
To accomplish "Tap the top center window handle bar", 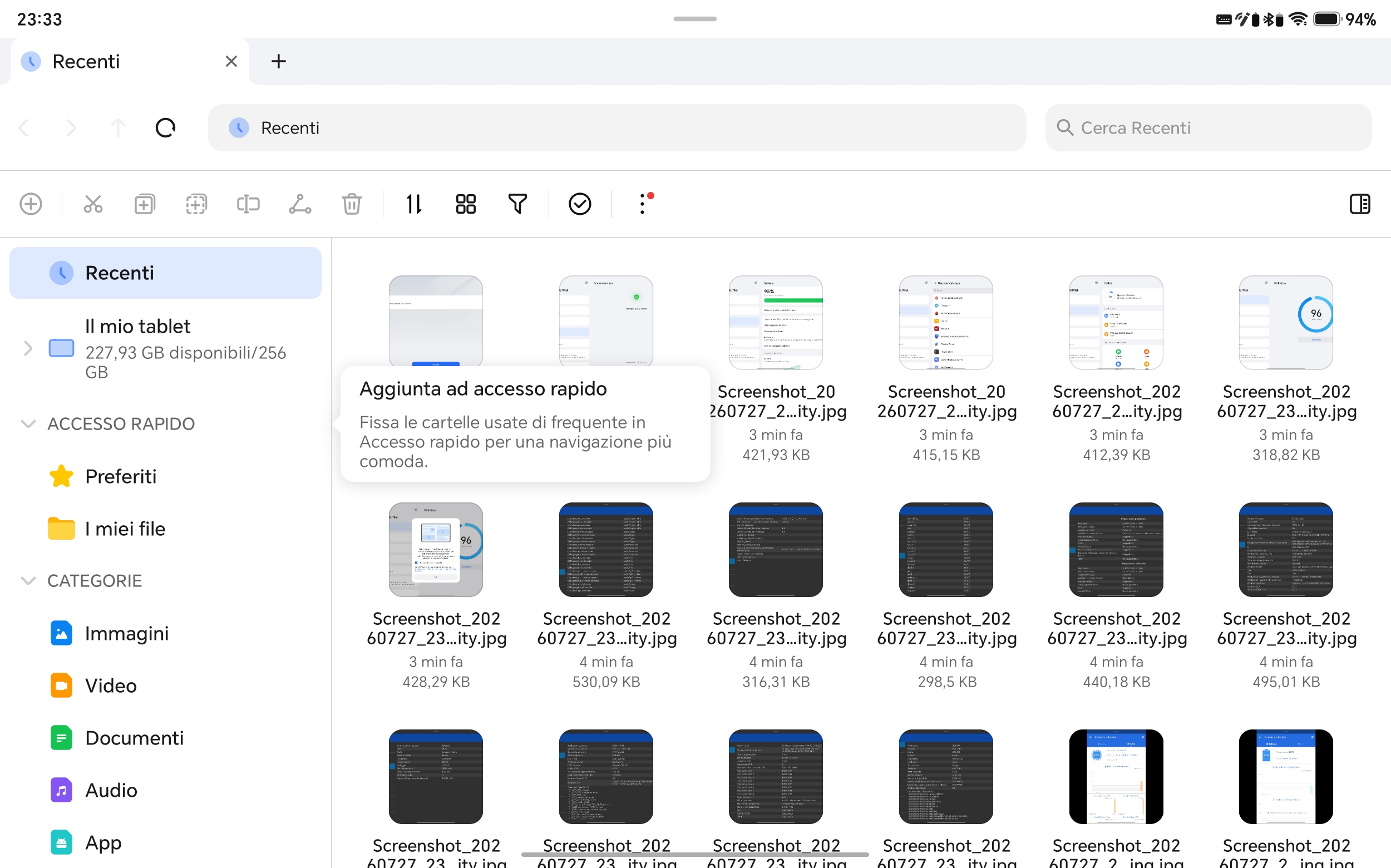I will click(x=694, y=19).
